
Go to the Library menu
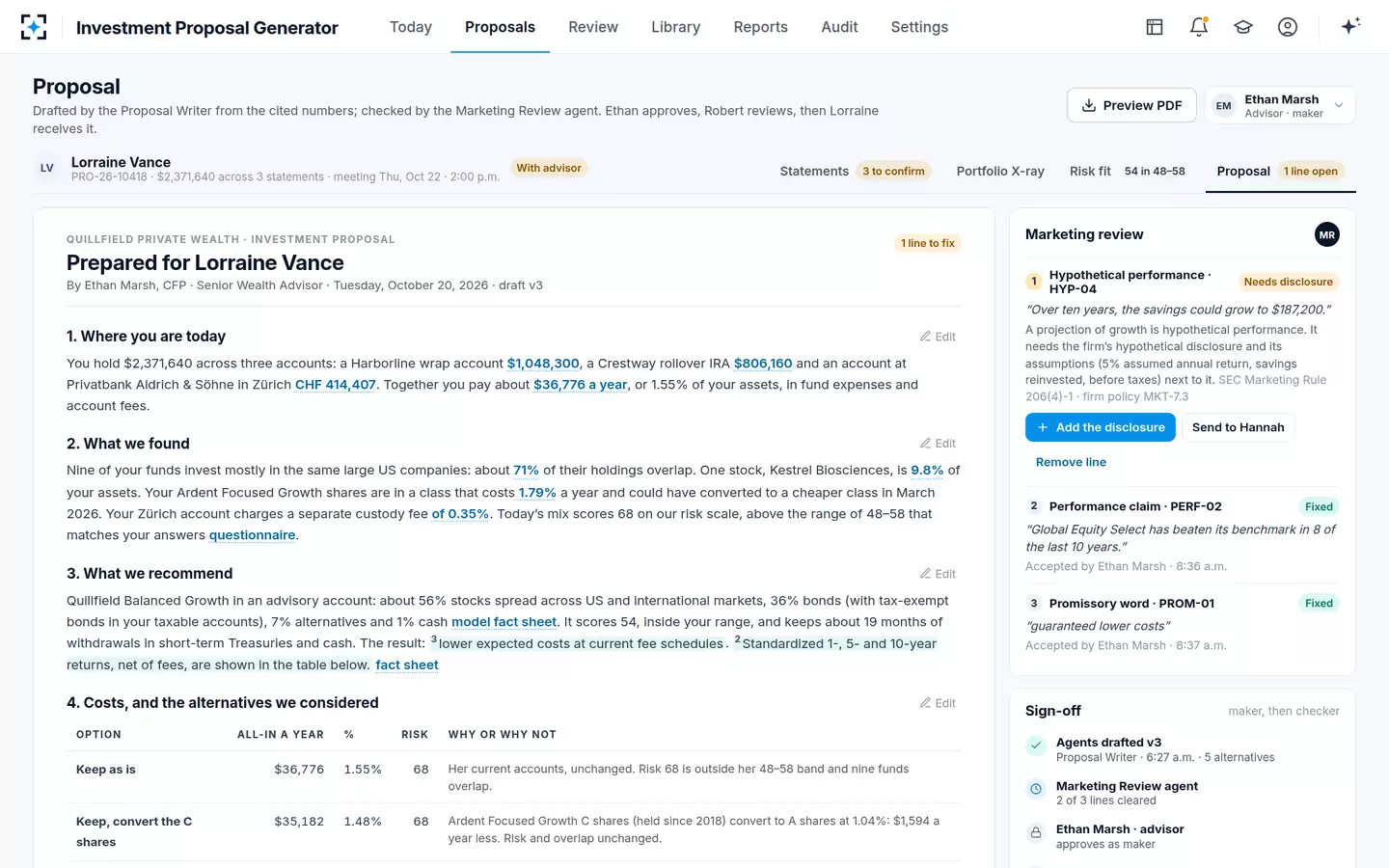click(x=675, y=27)
